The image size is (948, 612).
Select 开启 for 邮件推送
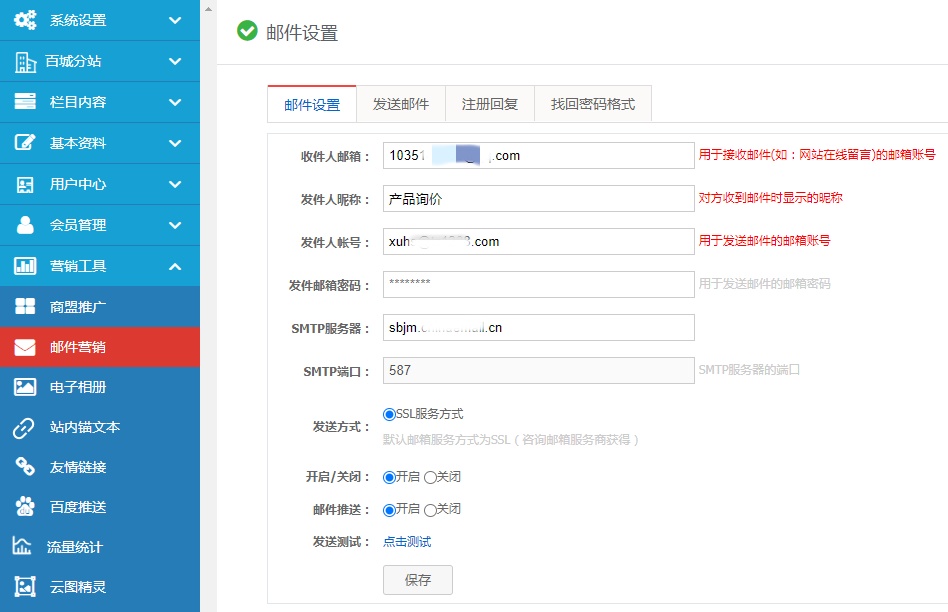pos(389,510)
